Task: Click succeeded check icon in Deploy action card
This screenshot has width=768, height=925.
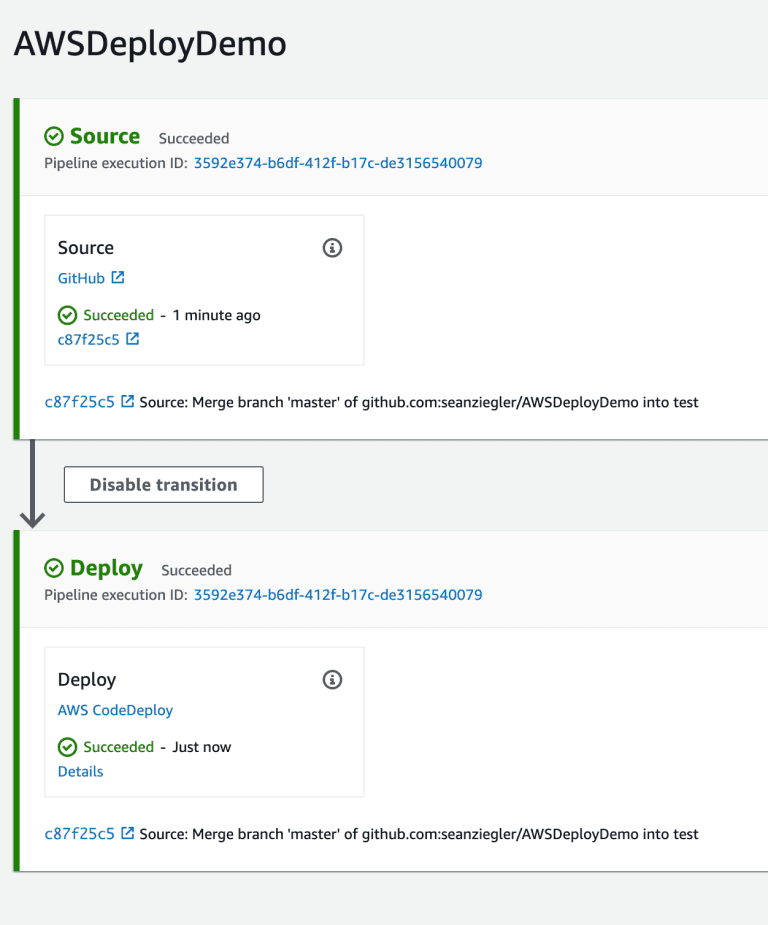Action: (x=67, y=747)
